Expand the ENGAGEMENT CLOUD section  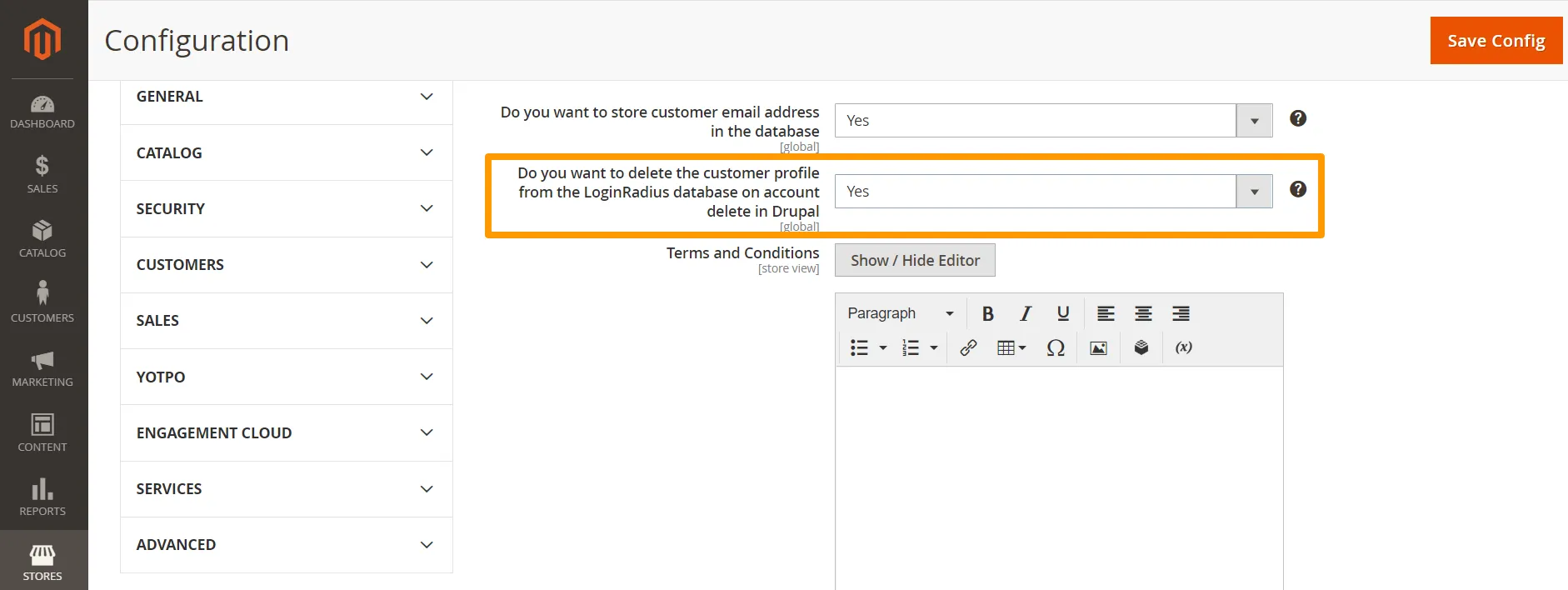[x=286, y=433]
